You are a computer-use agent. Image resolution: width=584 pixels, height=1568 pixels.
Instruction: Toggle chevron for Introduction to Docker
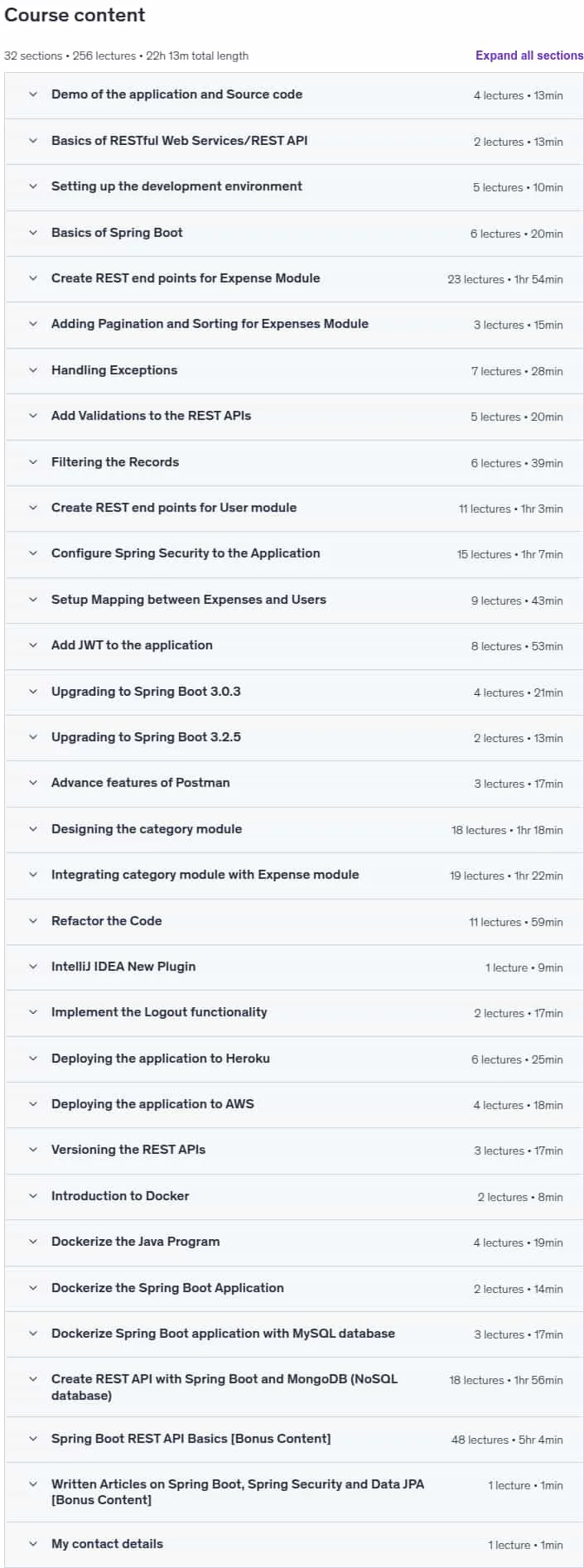33,1196
